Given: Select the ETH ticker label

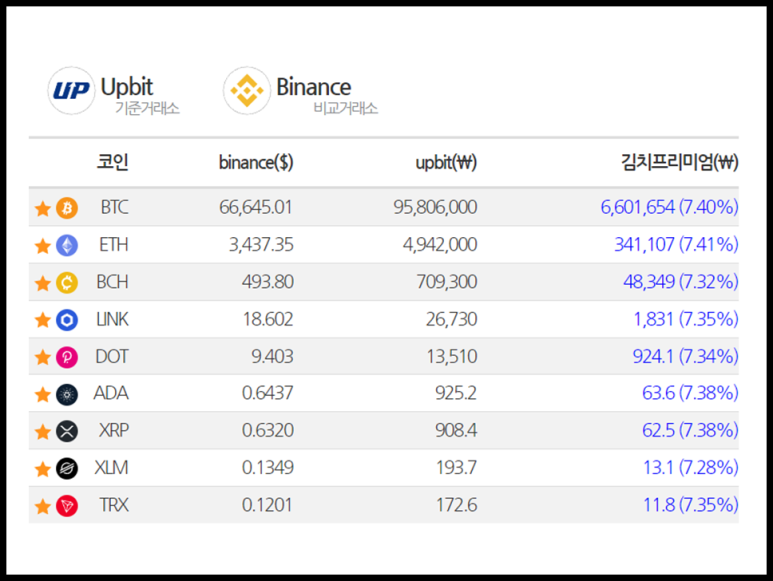Looking at the screenshot, I should pyautogui.click(x=113, y=244).
